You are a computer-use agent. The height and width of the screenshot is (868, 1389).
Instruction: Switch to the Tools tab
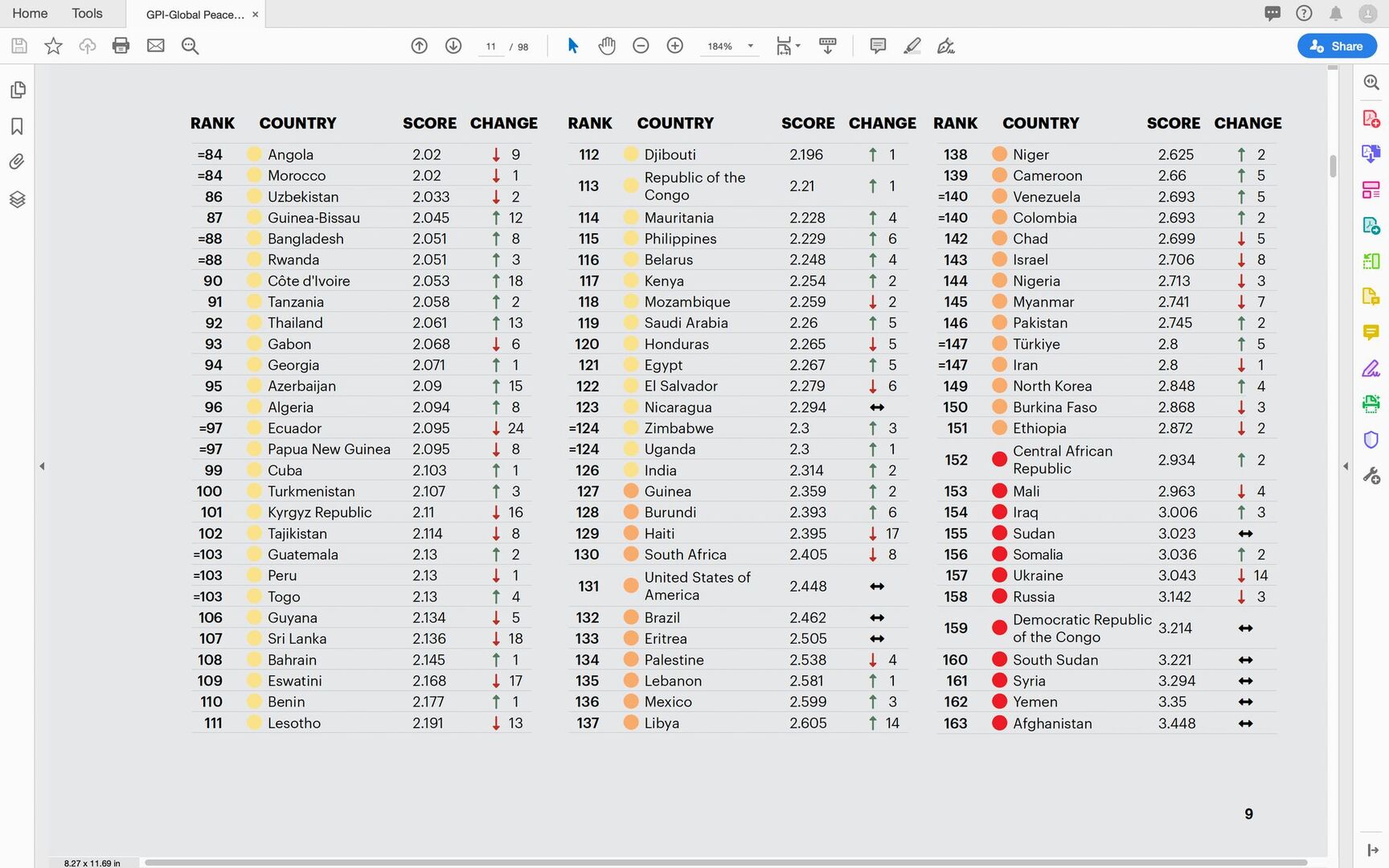click(87, 13)
